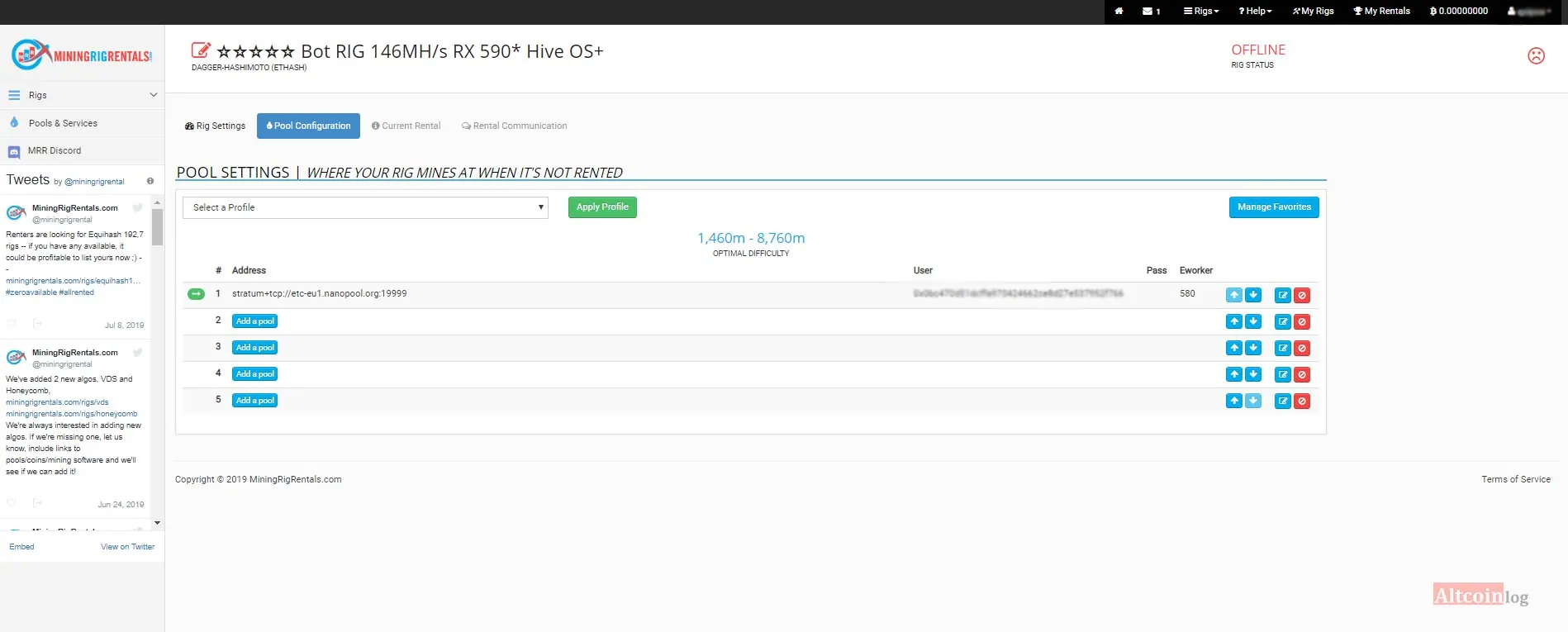Switch to Current Rental tab
The width and height of the screenshot is (1568, 632).
tap(406, 126)
